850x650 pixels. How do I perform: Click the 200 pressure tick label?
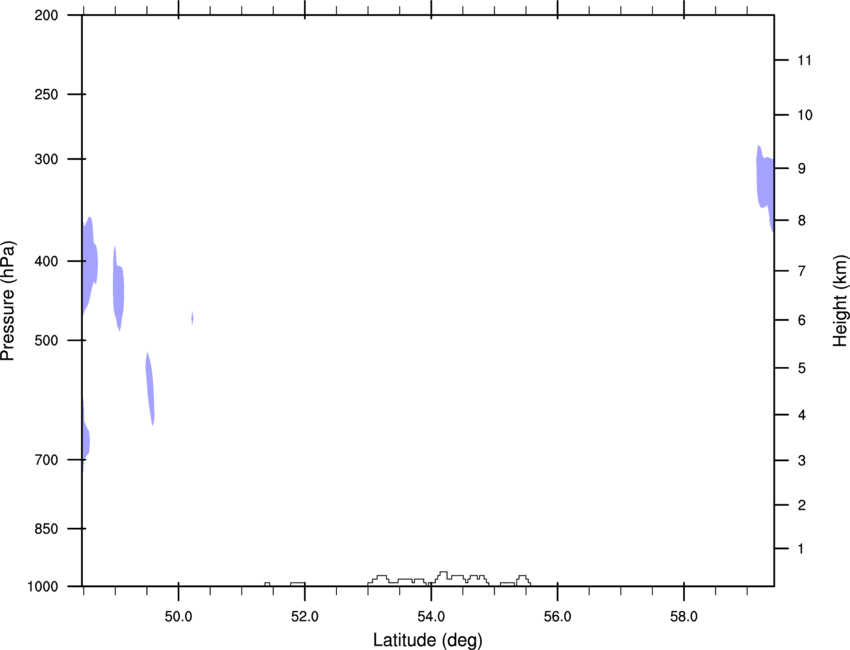[46, 15]
